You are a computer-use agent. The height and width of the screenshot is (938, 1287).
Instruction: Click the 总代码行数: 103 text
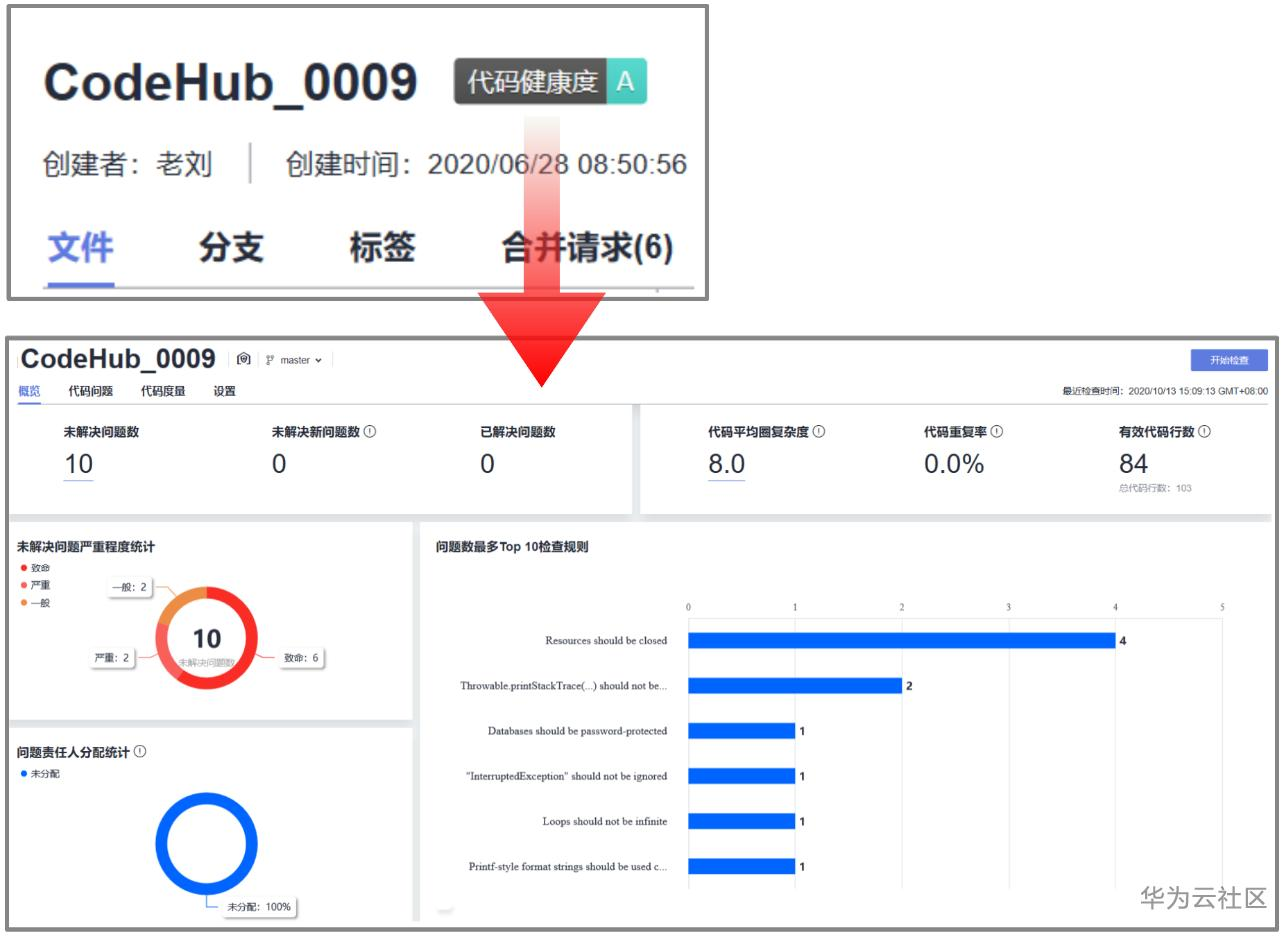1155,489
